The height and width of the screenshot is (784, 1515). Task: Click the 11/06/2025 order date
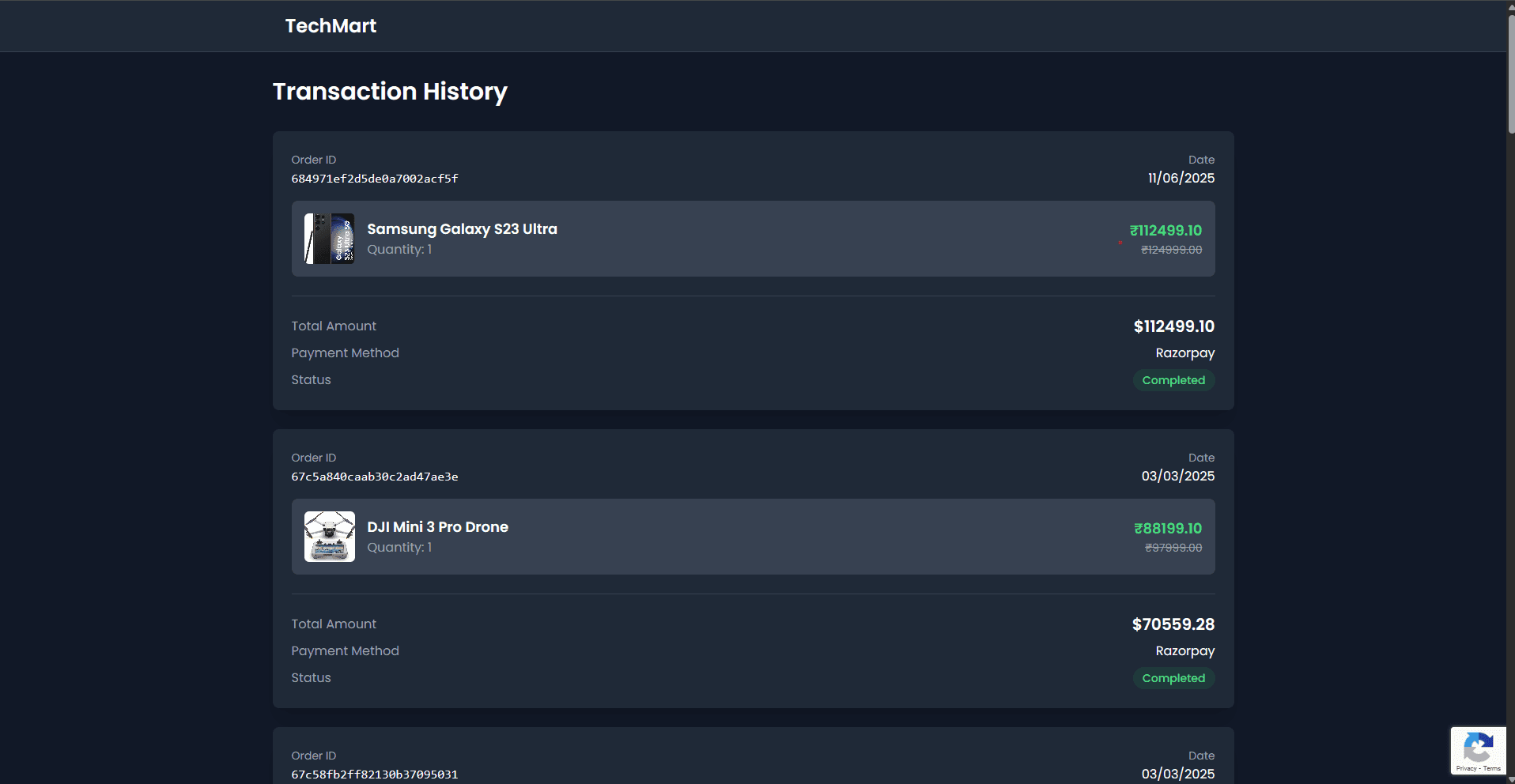point(1181,179)
